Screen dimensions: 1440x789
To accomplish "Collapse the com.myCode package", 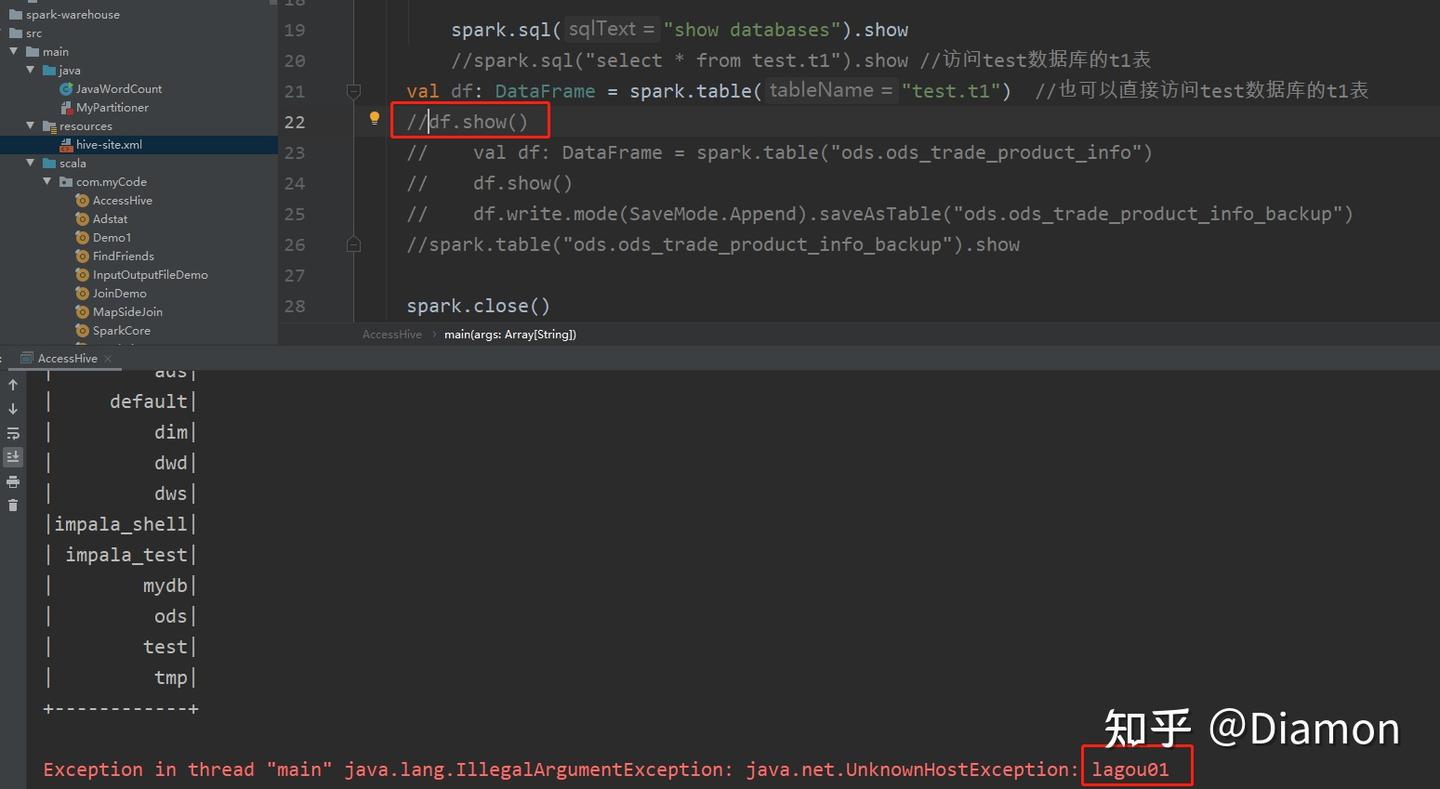I will click(x=47, y=181).
